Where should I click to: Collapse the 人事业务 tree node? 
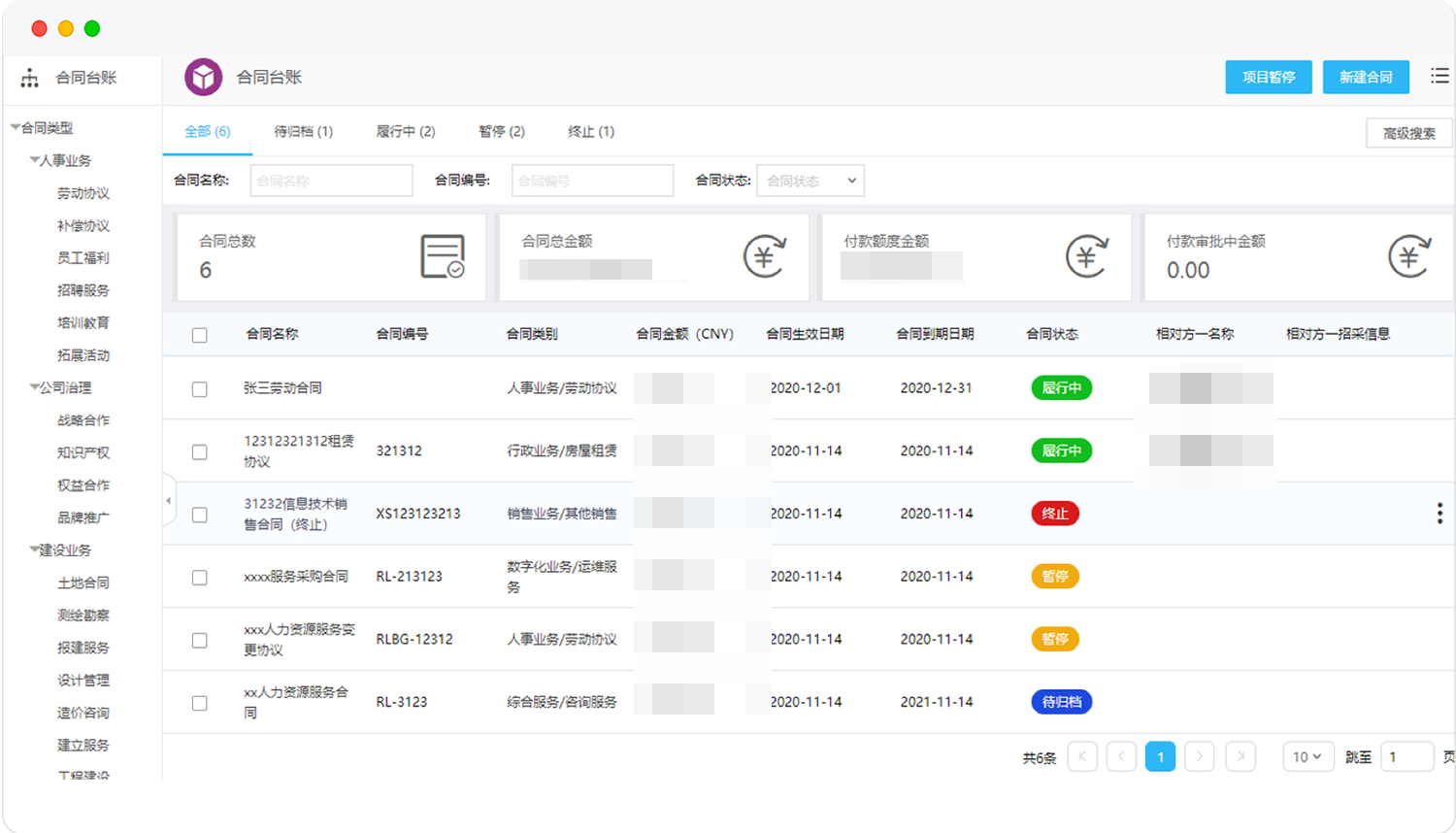[34, 160]
